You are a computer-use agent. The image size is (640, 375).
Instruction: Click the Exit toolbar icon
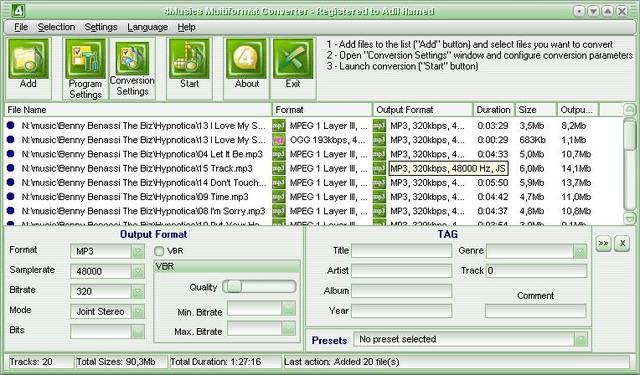coord(293,58)
